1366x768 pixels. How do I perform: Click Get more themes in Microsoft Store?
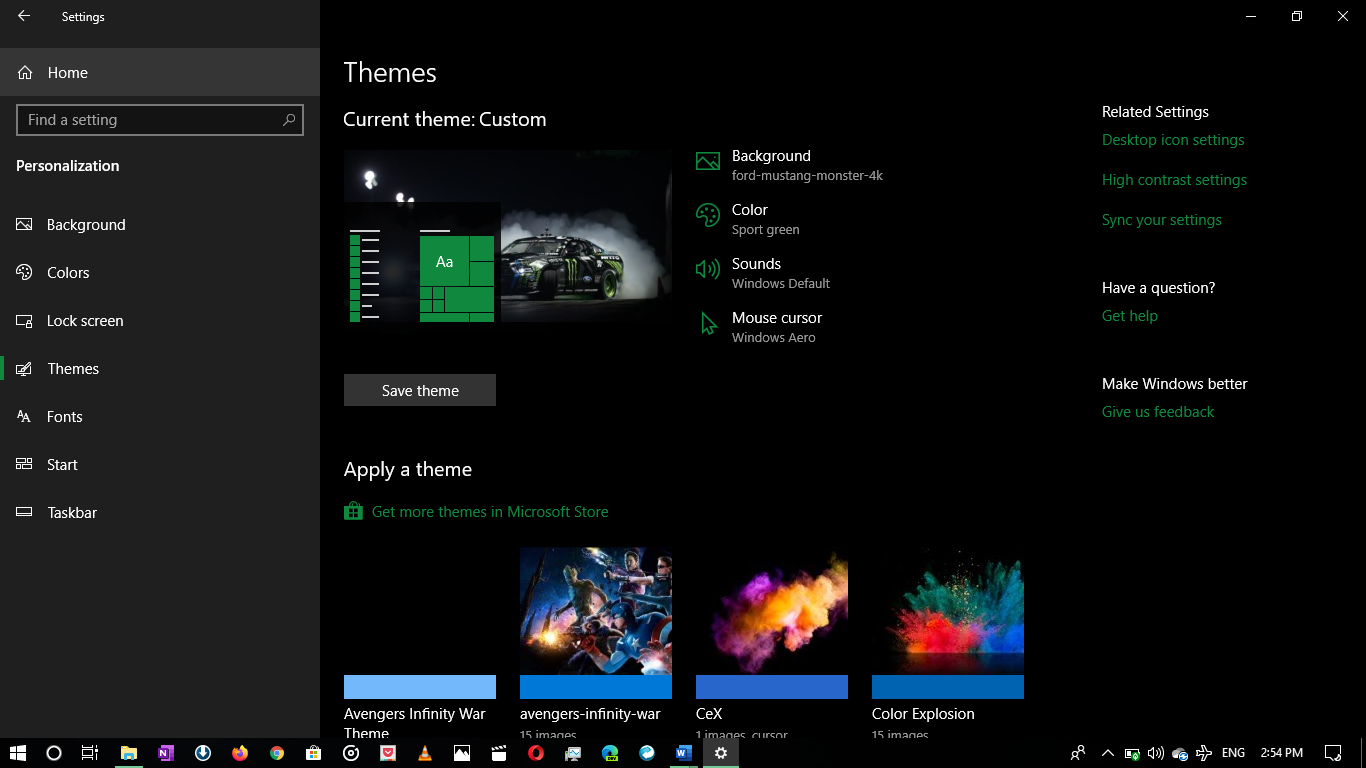coord(489,512)
